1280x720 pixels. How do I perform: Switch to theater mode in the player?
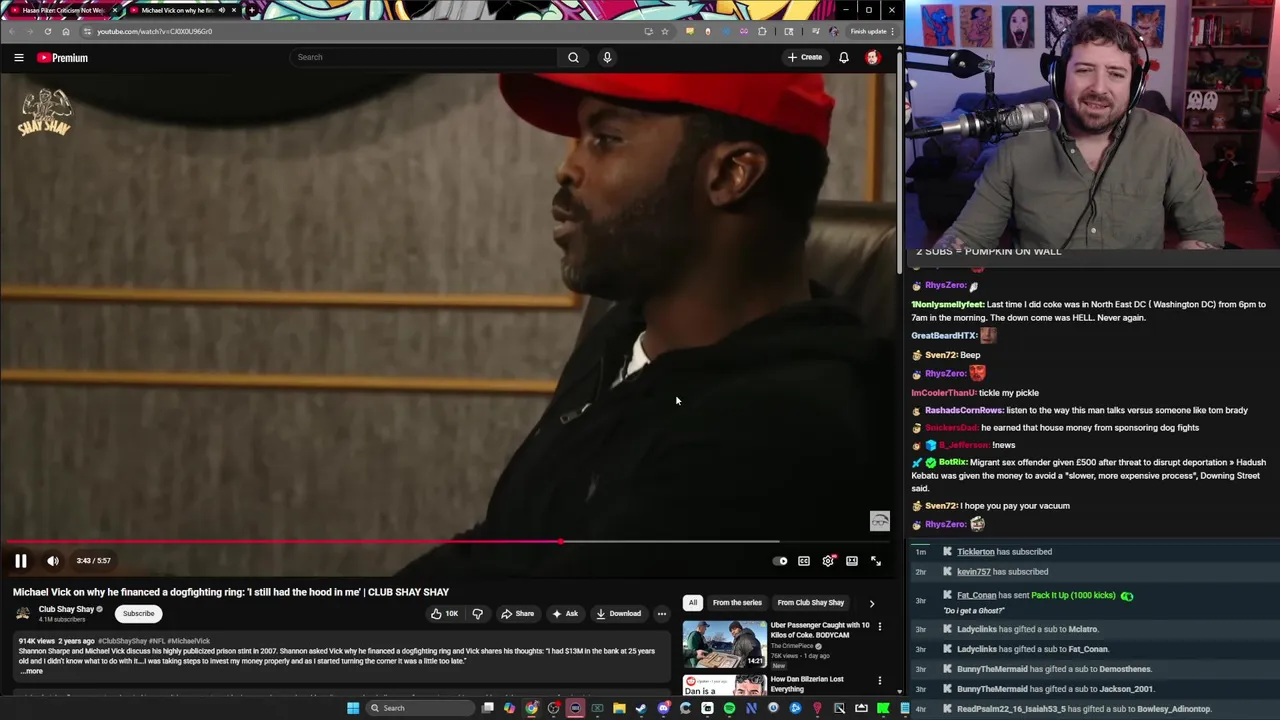852,561
